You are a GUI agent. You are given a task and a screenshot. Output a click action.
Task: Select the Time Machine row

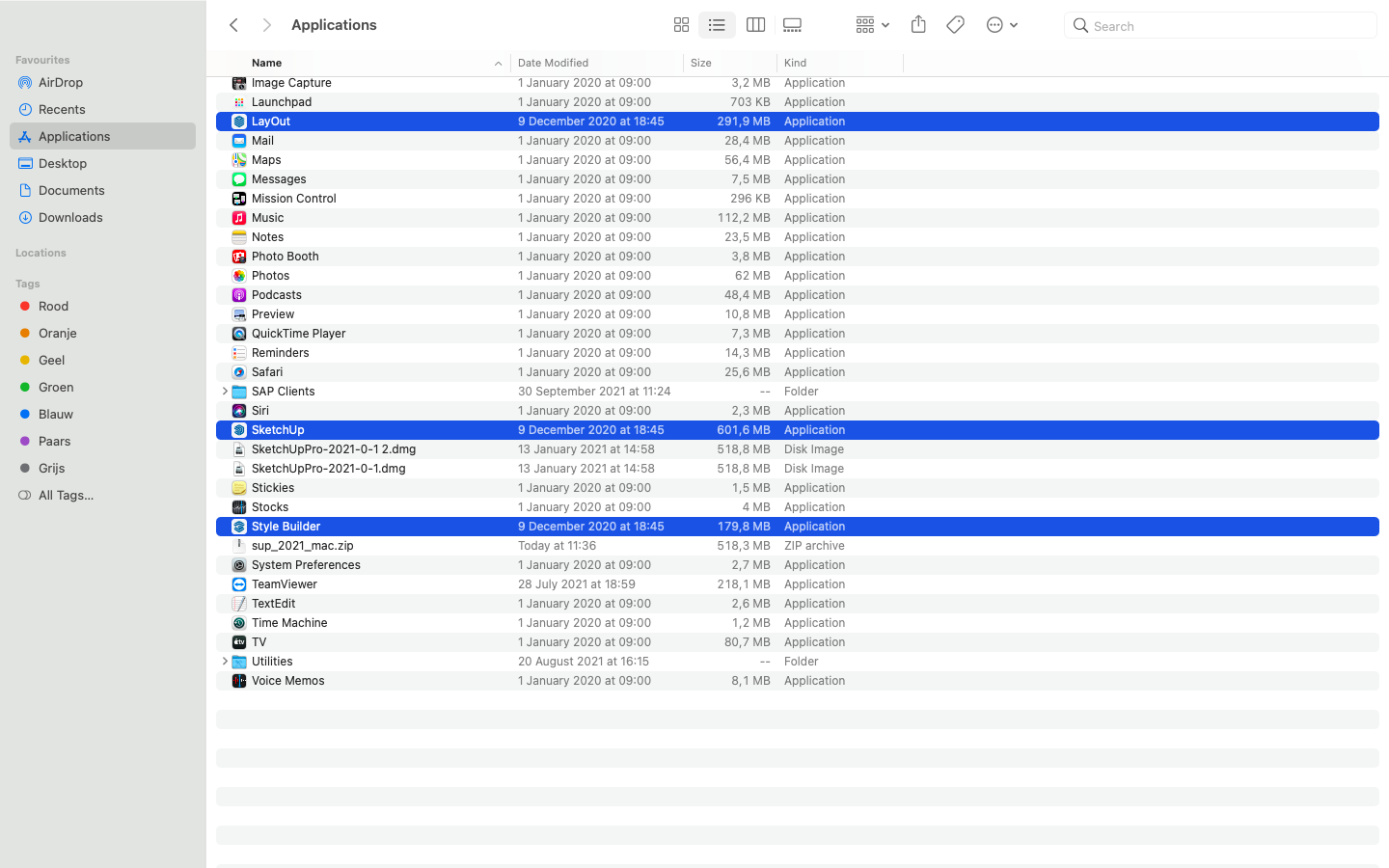point(798,623)
